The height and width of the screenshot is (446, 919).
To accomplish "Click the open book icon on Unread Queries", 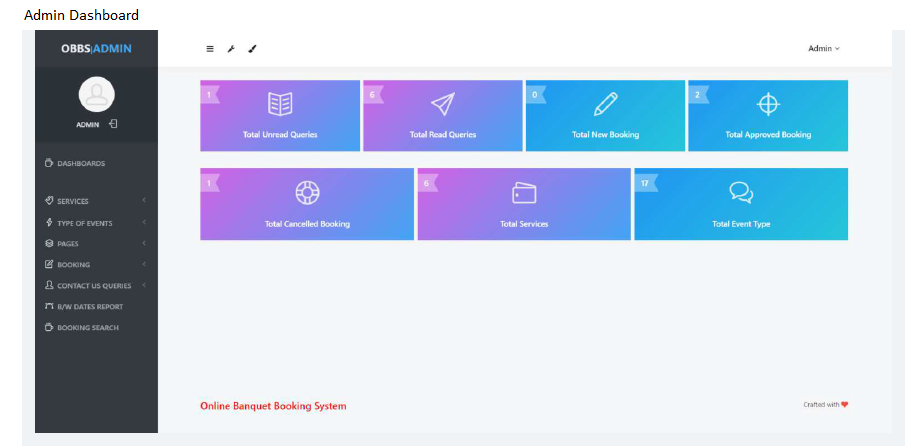I will pos(280,104).
